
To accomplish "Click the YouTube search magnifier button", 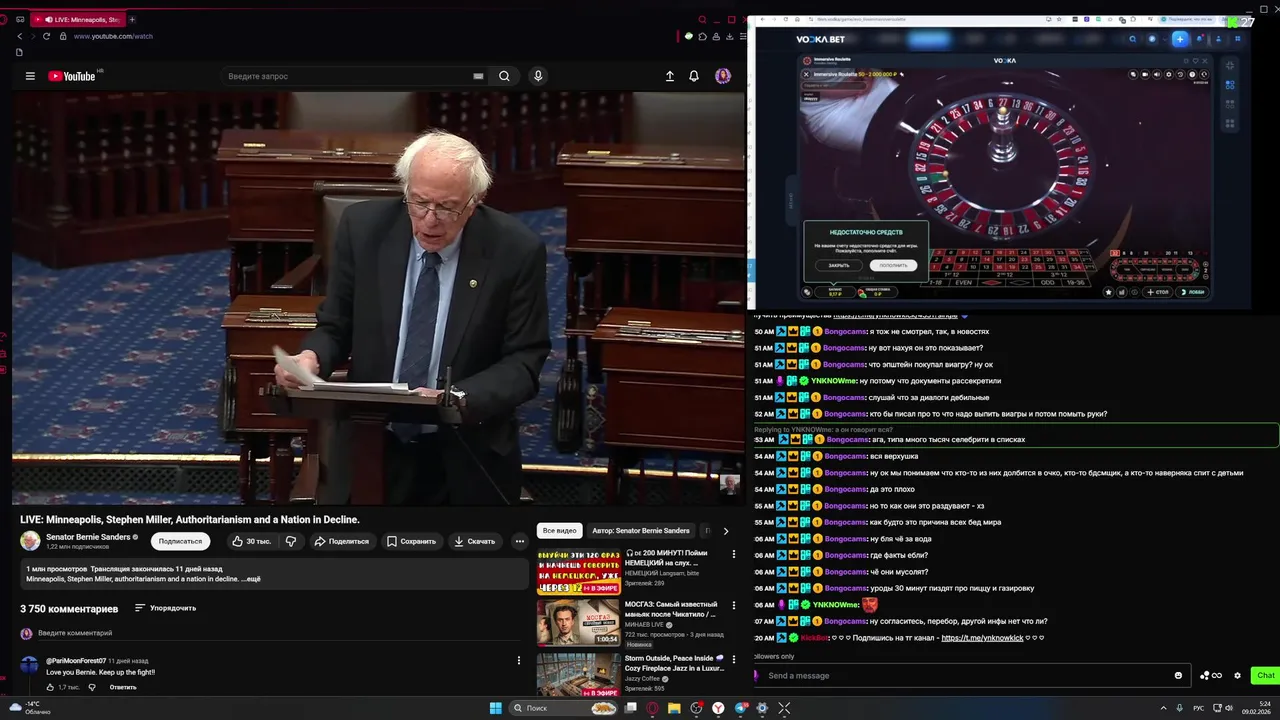I will click(504, 76).
